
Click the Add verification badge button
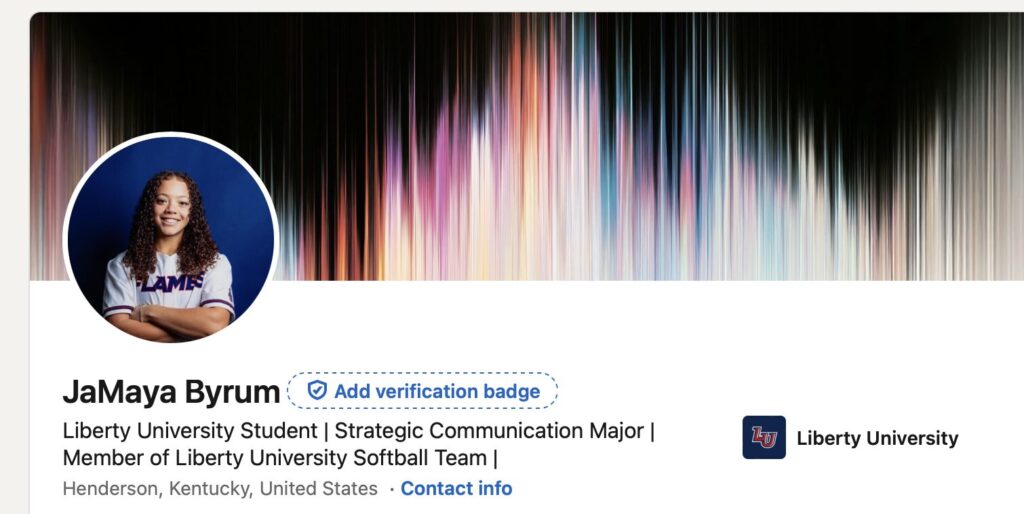pos(423,391)
